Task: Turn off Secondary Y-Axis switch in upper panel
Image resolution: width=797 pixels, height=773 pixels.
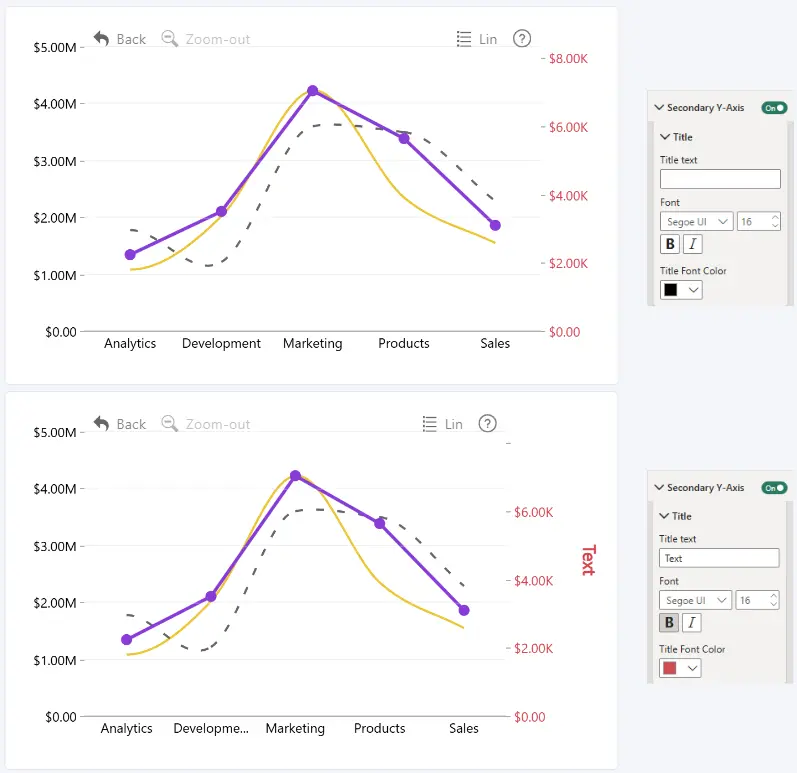Action: point(774,108)
